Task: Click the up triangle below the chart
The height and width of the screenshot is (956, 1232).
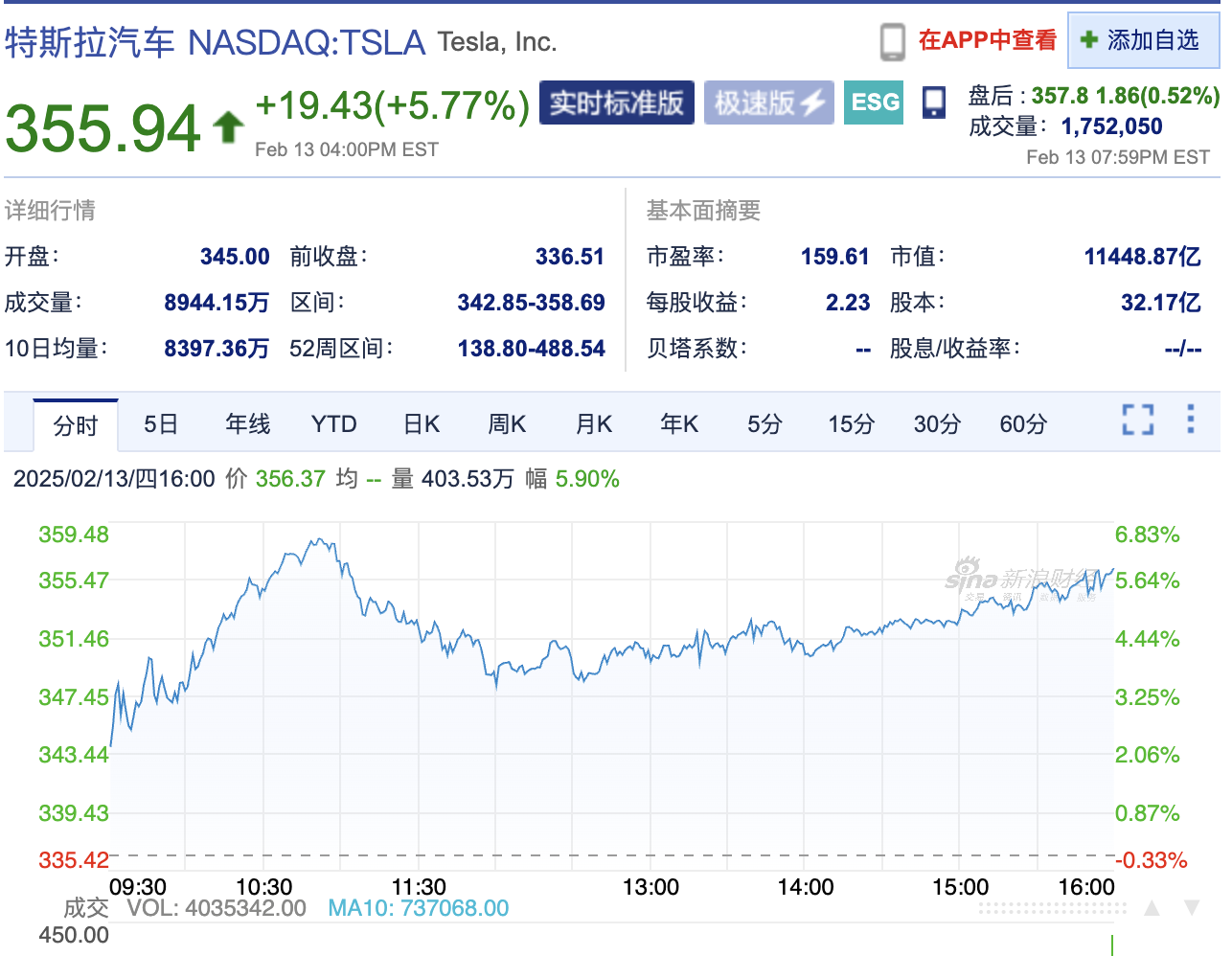Action: click(x=1152, y=907)
